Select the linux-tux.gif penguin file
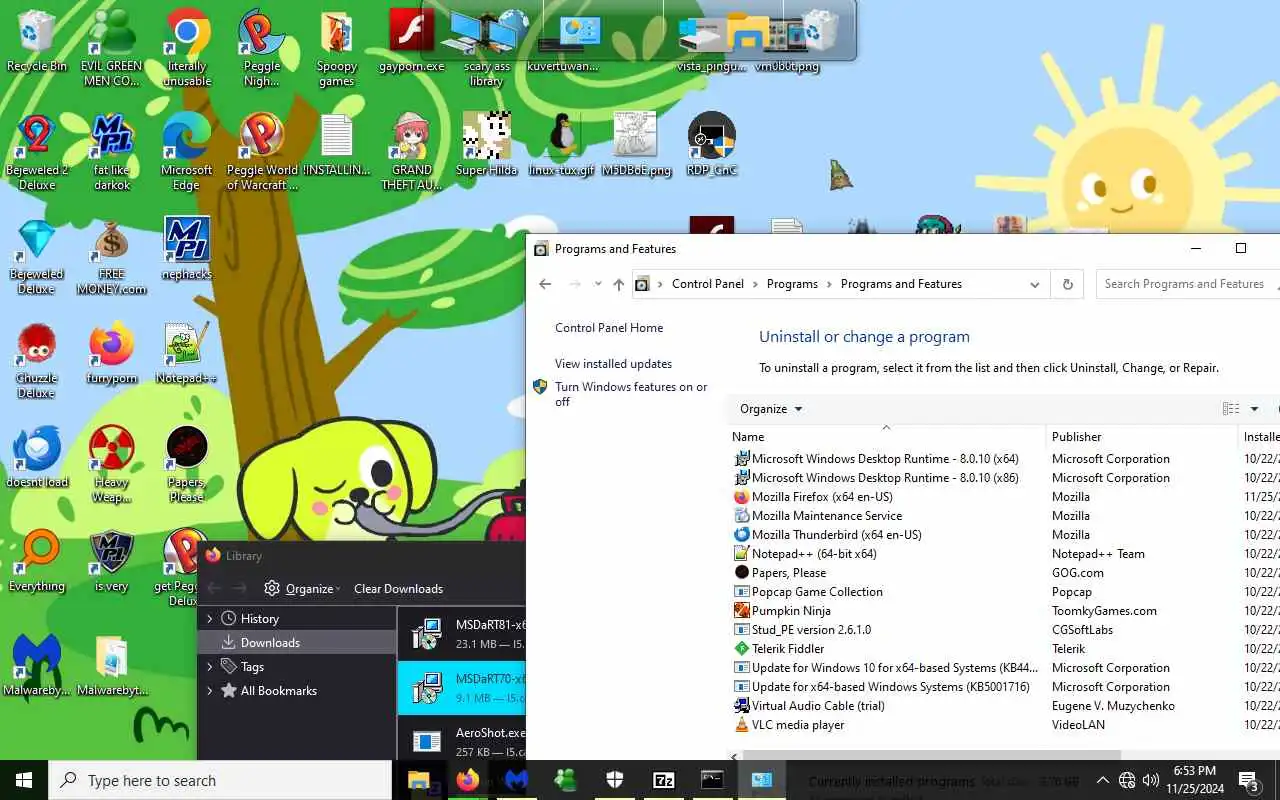The height and width of the screenshot is (800, 1280). coord(562,145)
